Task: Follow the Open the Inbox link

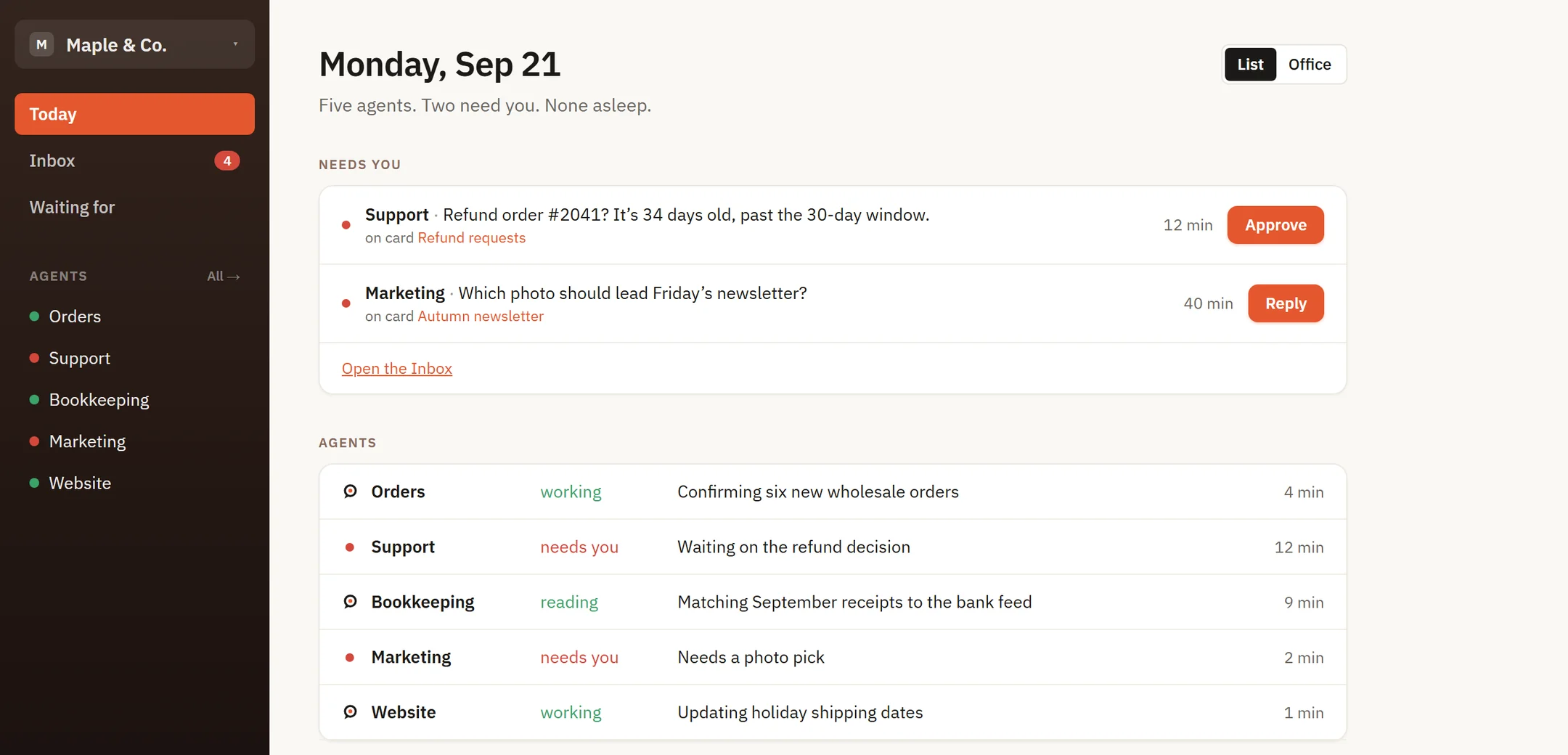Action: (397, 369)
